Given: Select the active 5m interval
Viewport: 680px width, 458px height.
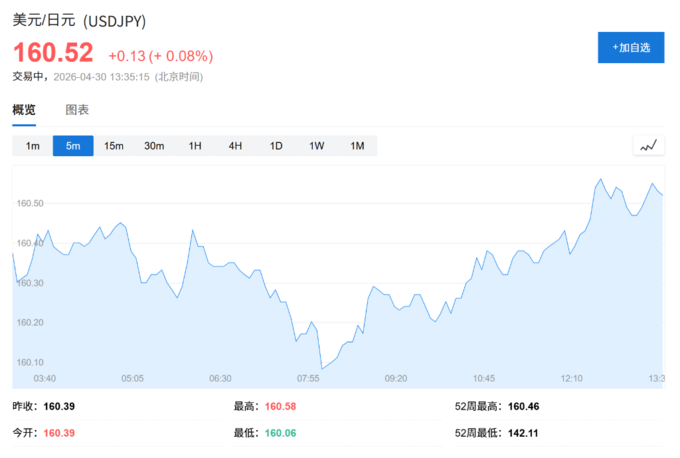Looking at the screenshot, I should pos(73,146).
